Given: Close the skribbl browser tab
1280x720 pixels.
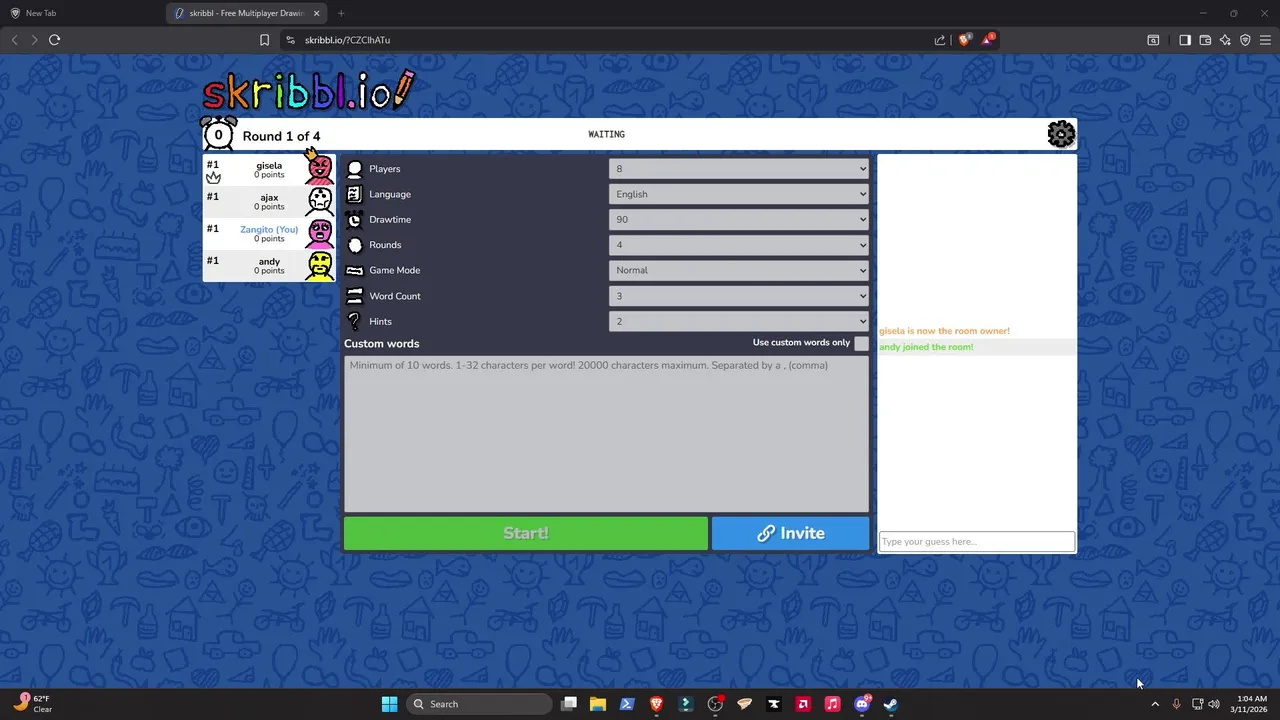Looking at the screenshot, I should [x=316, y=13].
